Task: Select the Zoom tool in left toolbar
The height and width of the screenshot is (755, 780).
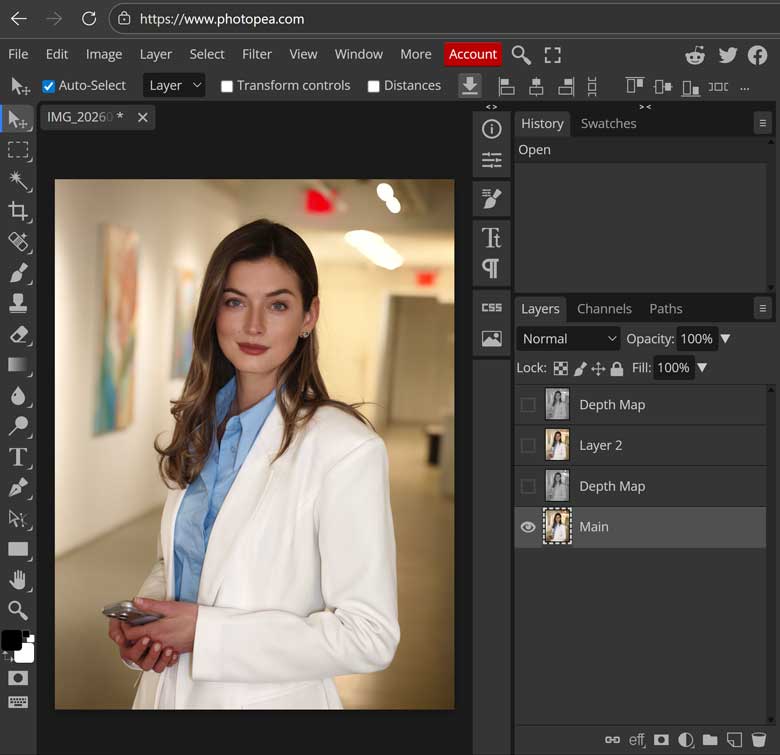Action: point(18,610)
